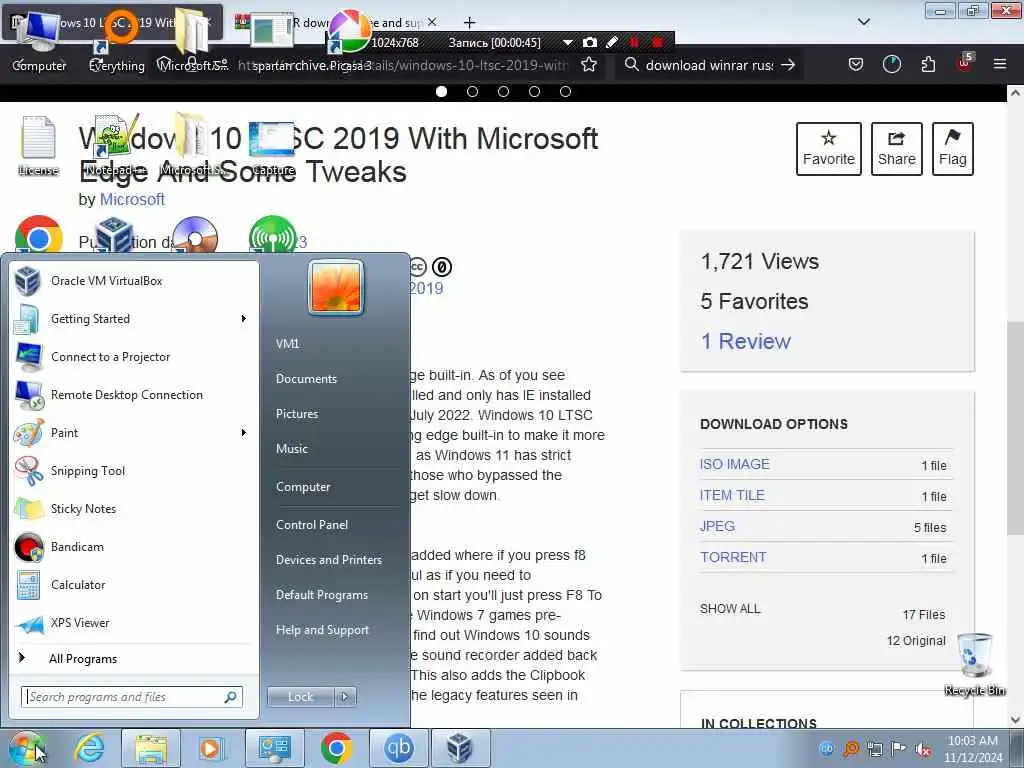Select the third carousel dot

pyautogui.click(x=504, y=91)
